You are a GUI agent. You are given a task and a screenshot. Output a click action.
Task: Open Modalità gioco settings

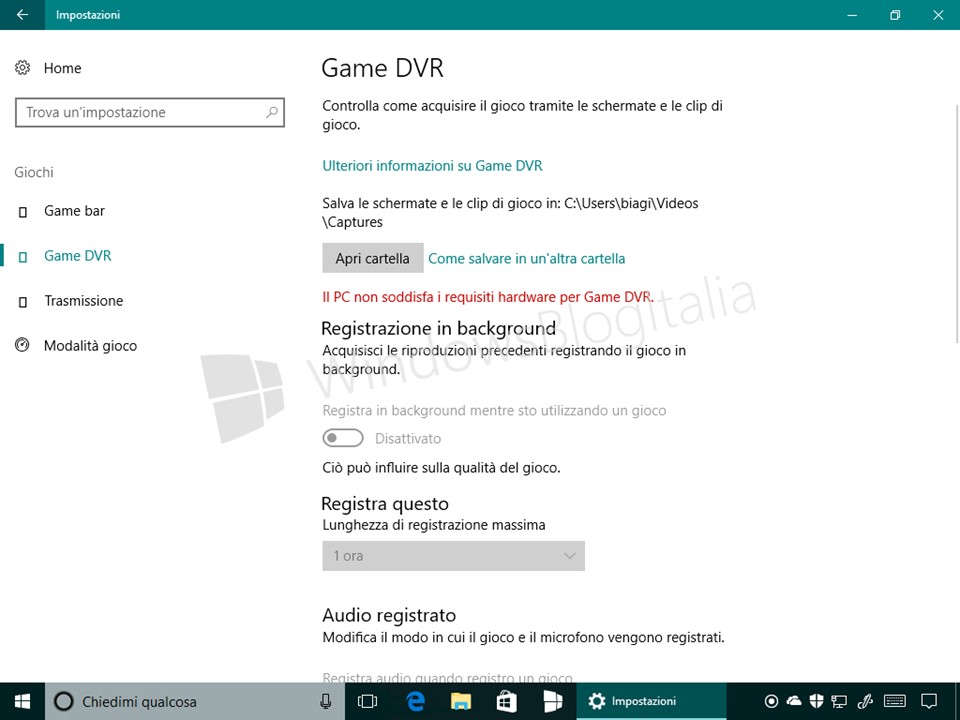[x=90, y=346]
